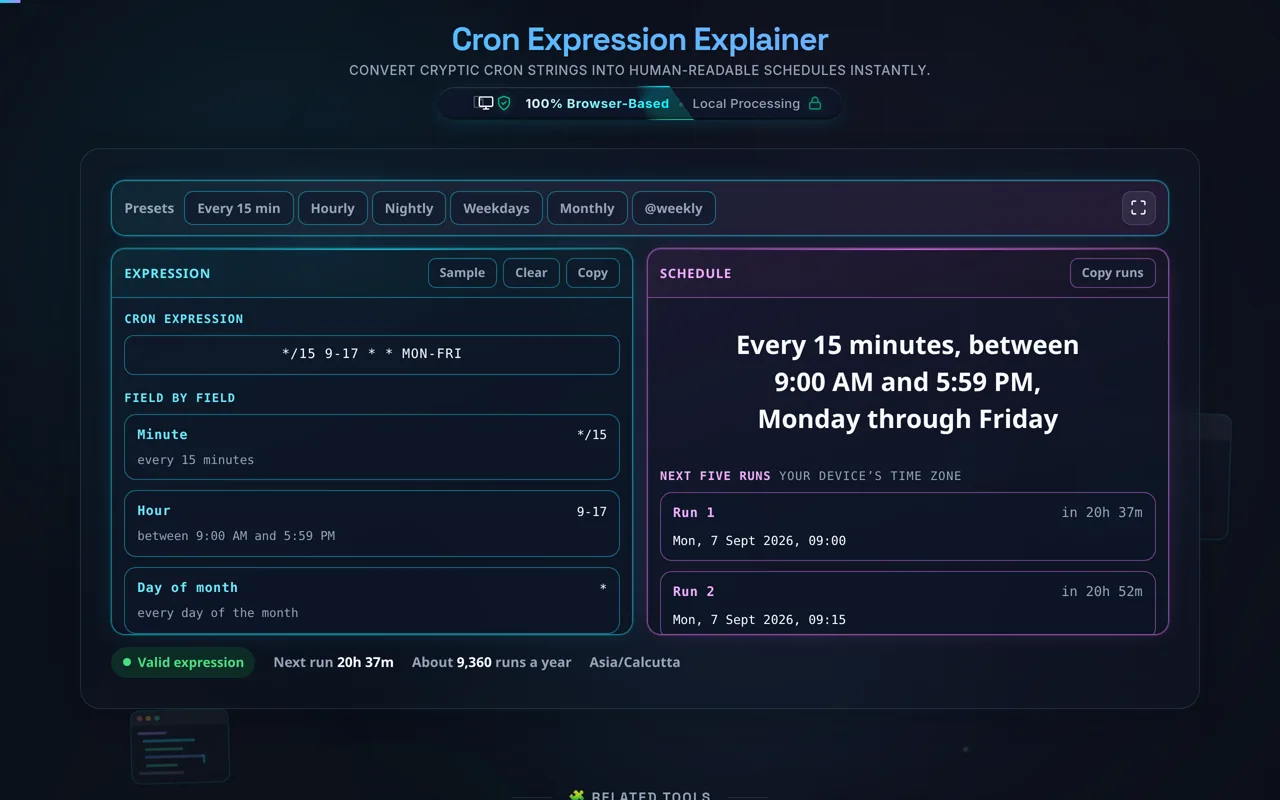1280x800 pixels.
Task: Toggle fullscreen with the expand icon
Action: point(1138,208)
